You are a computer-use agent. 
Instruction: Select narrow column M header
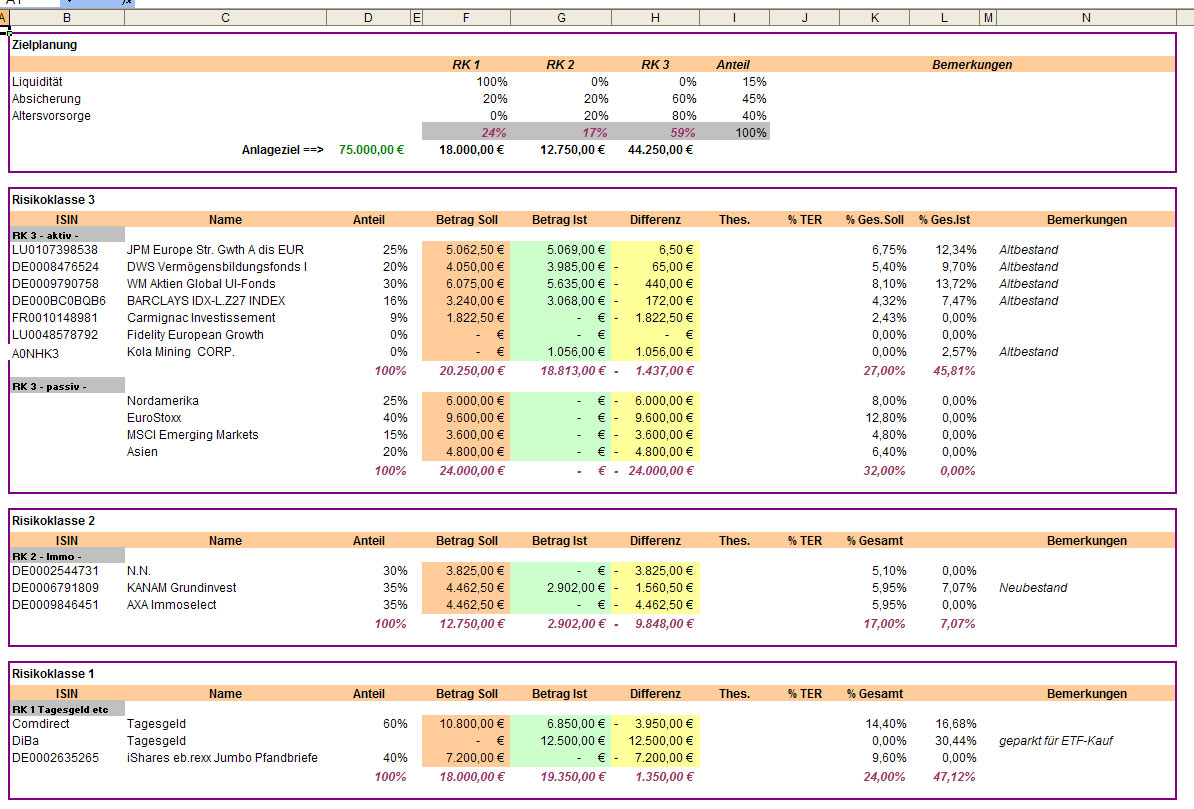coord(988,17)
